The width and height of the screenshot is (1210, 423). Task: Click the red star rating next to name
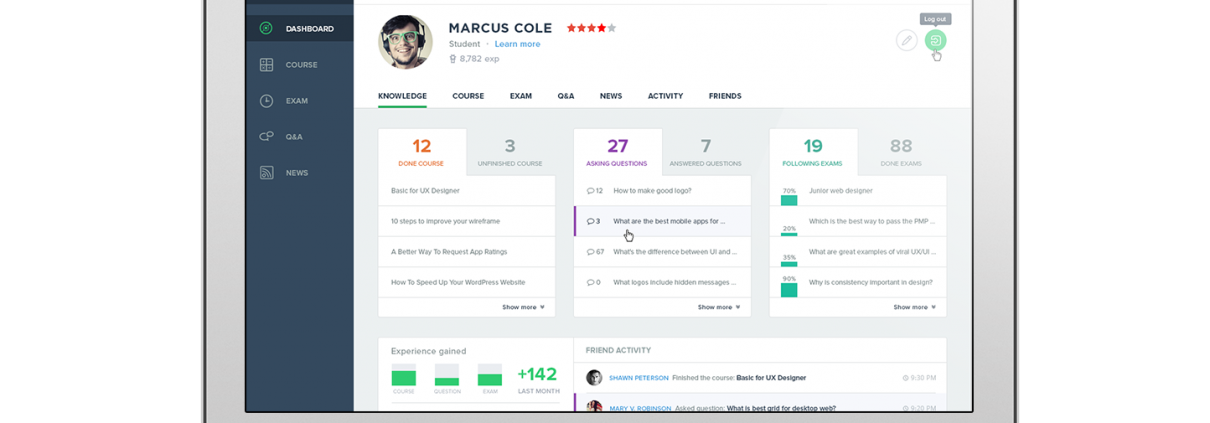click(591, 28)
